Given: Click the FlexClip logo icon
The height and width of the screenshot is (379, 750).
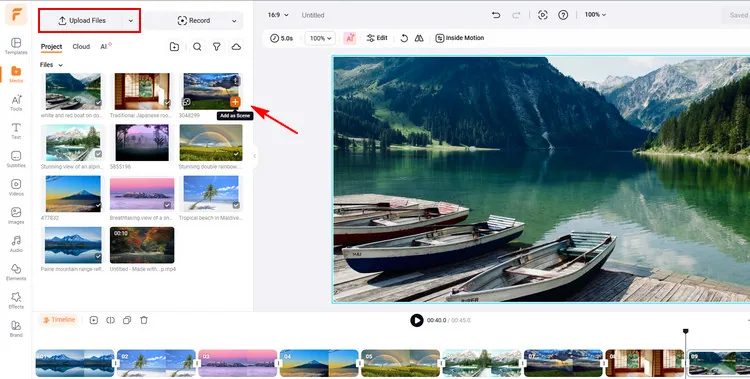Looking at the screenshot, I should click(16, 15).
